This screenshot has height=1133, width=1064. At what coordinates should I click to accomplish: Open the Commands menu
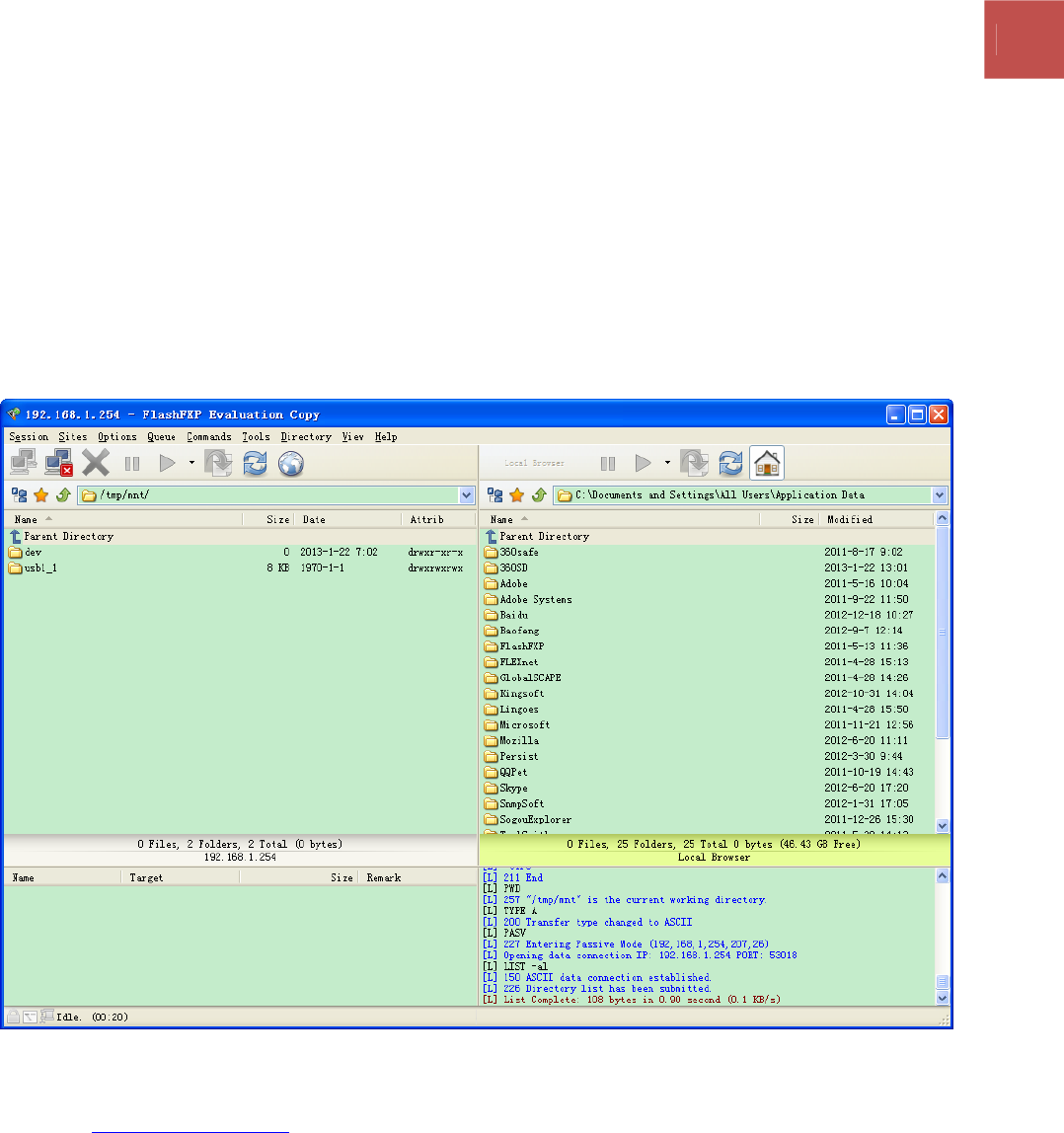pyautogui.click(x=209, y=436)
